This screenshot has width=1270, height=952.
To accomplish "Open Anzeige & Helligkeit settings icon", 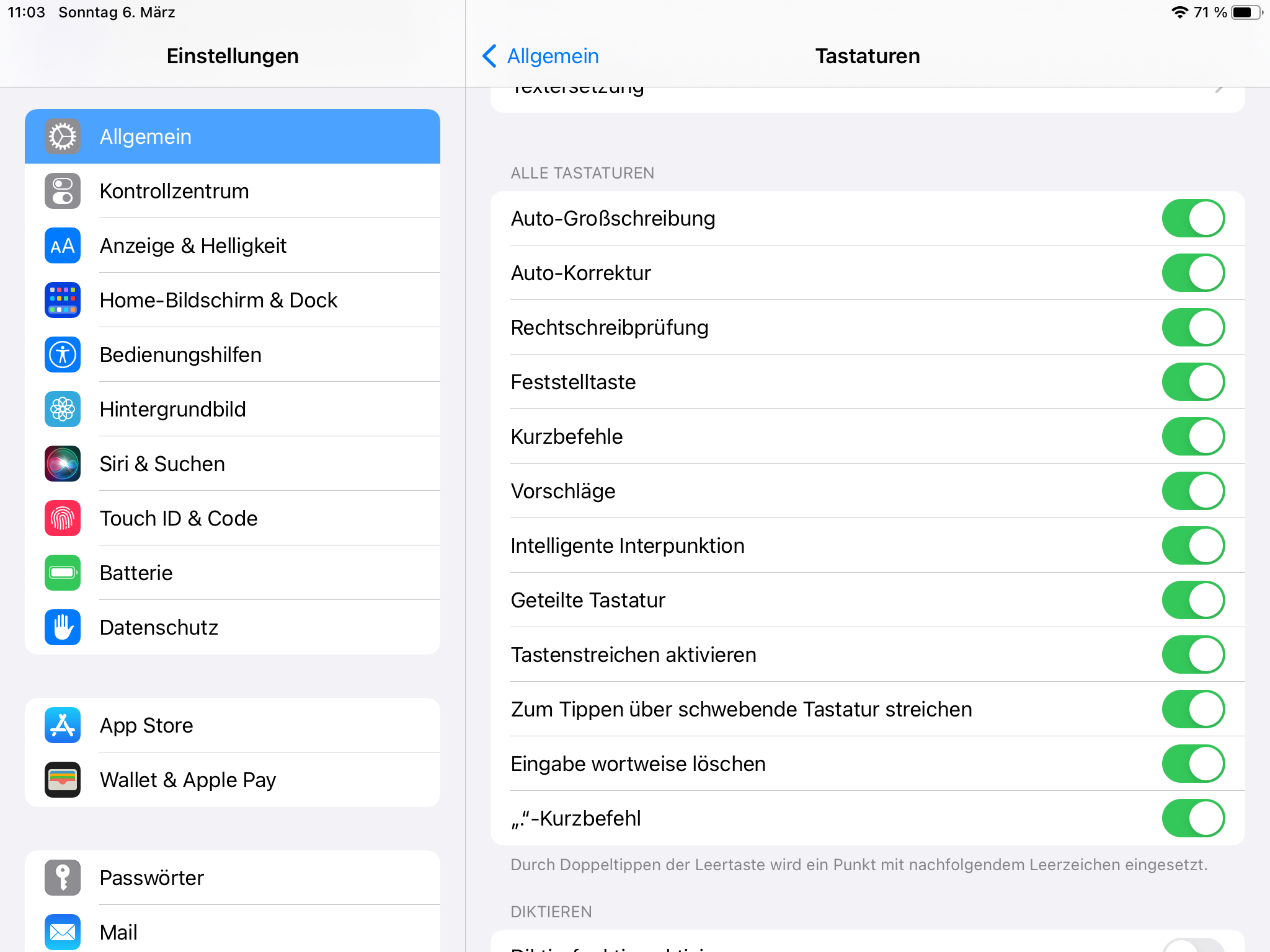I will 63,245.
